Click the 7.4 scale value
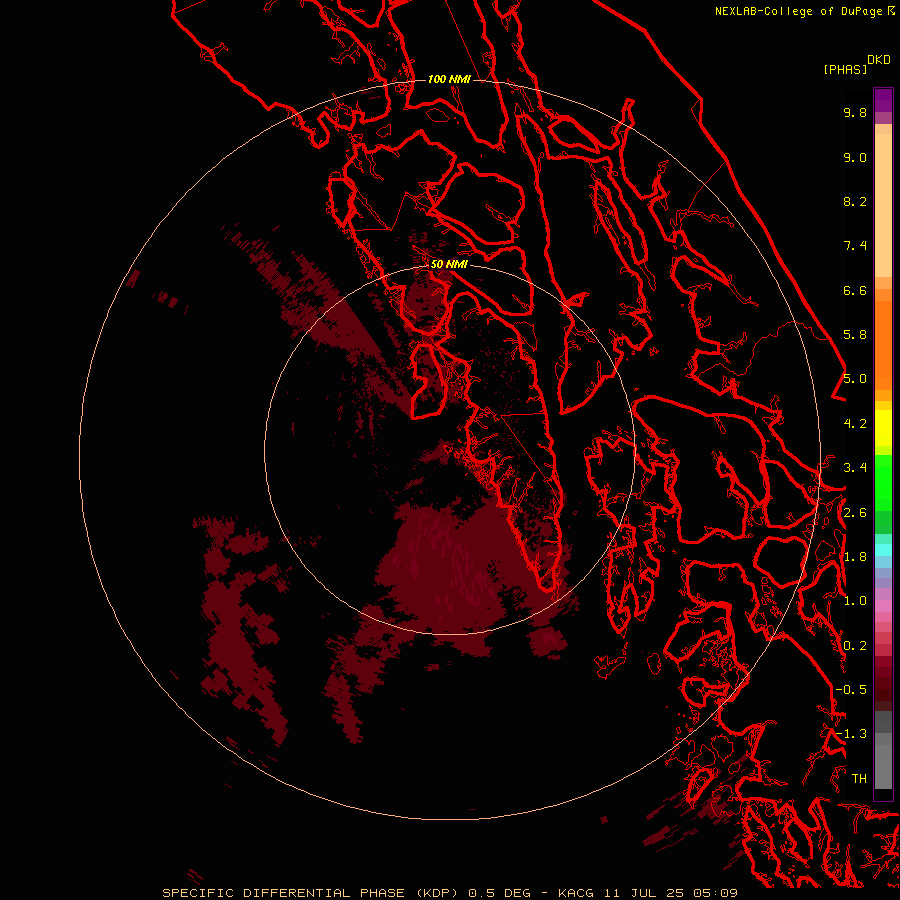Screen dimensions: 900x900 point(855,246)
